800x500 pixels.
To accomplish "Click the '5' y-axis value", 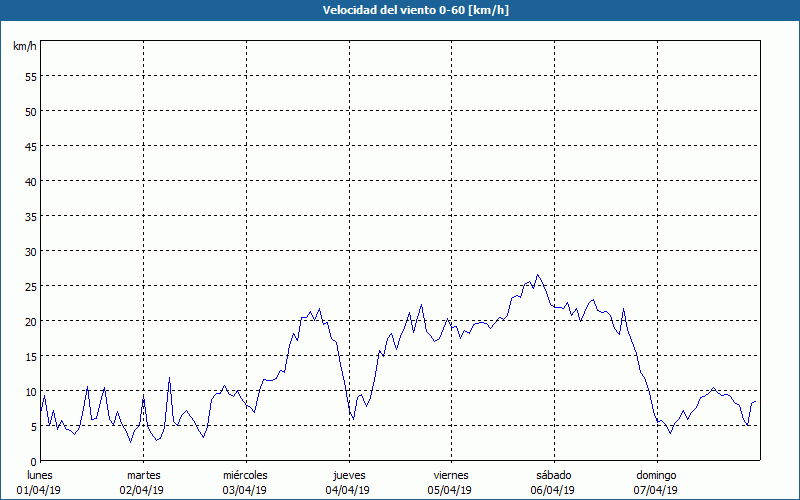I will click(x=34, y=427).
